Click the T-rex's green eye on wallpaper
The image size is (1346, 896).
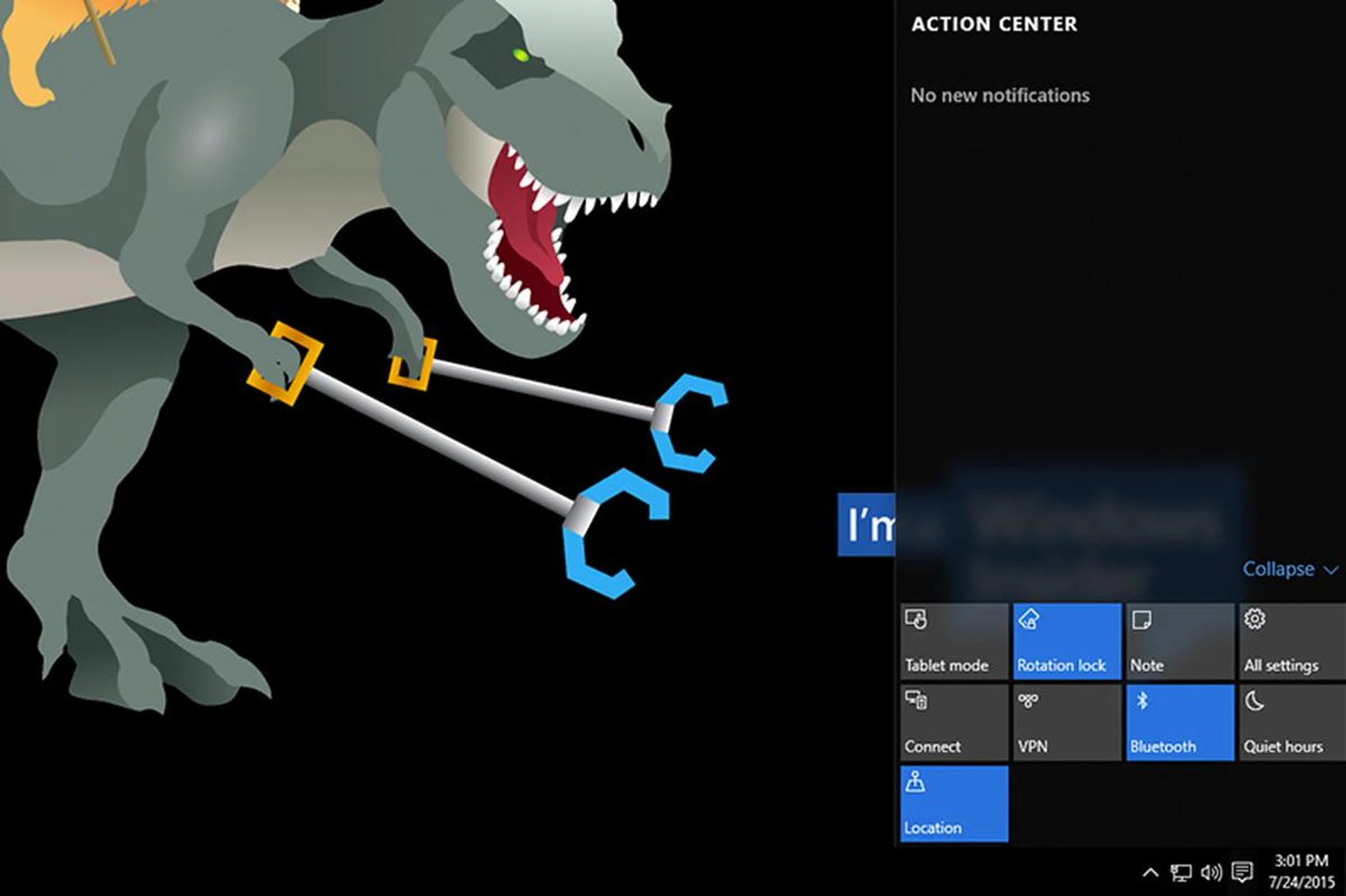(520, 55)
